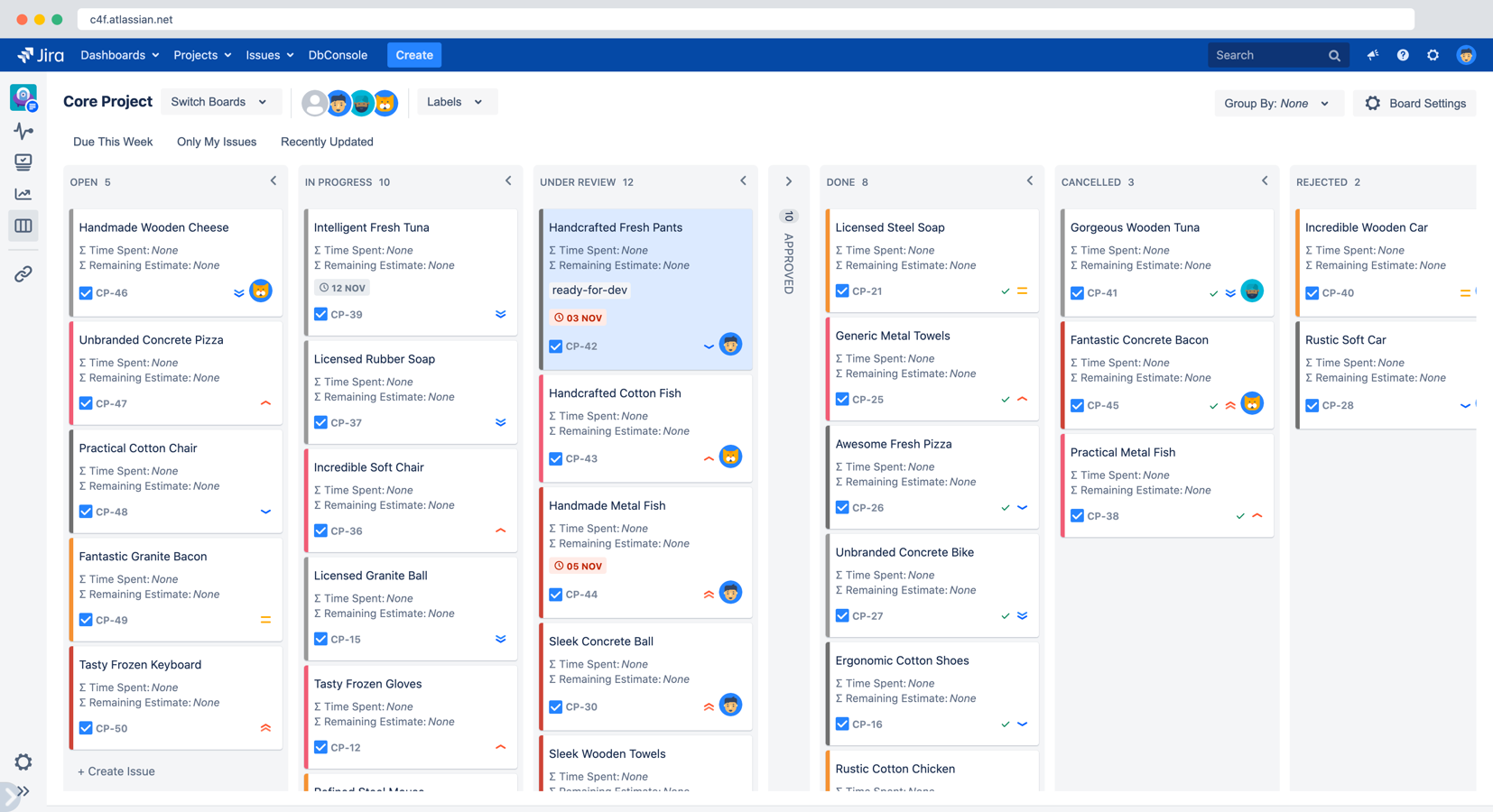Open the Switch Boards dropdown
Screen dimensions: 1493x812
pos(219,102)
